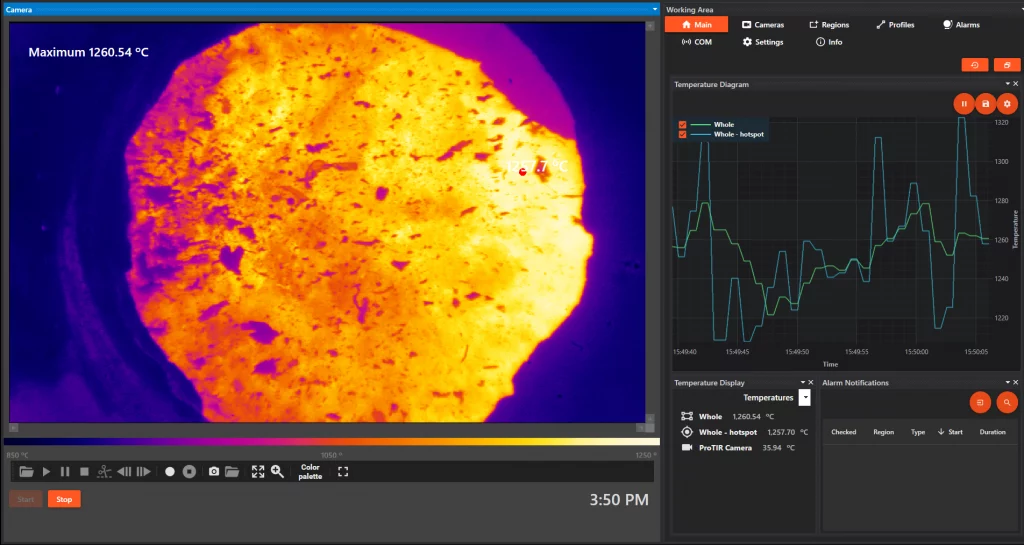The image size is (1024, 545).
Task: Click the scissors cut-recording icon
Action: click(105, 471)
